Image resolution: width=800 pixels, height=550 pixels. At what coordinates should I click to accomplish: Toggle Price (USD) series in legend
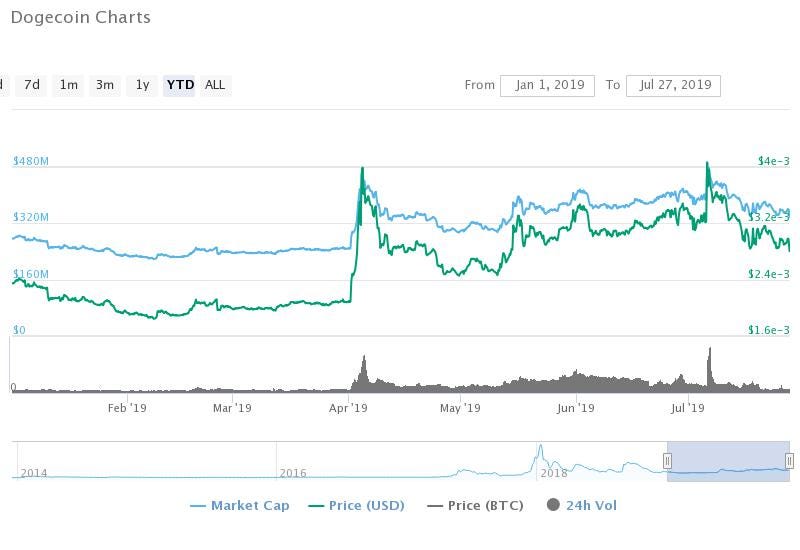[357, 506]
